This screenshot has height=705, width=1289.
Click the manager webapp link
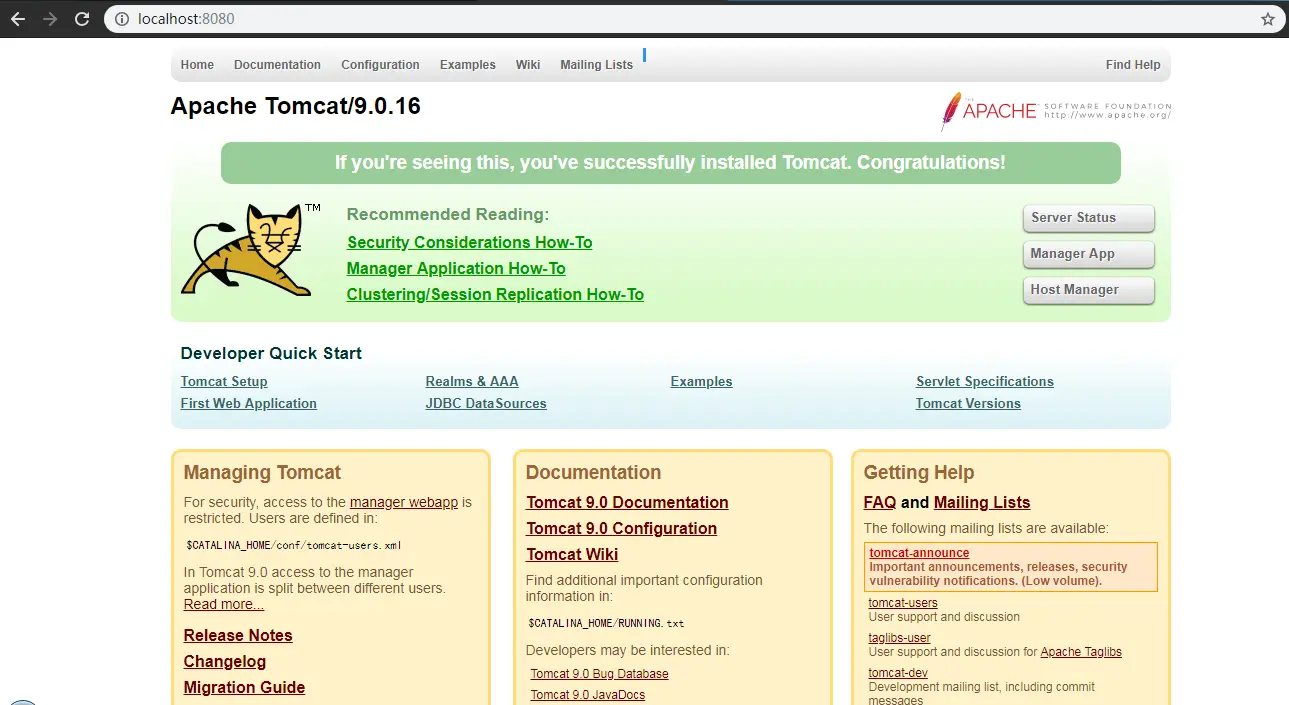[x=404, y=503]
